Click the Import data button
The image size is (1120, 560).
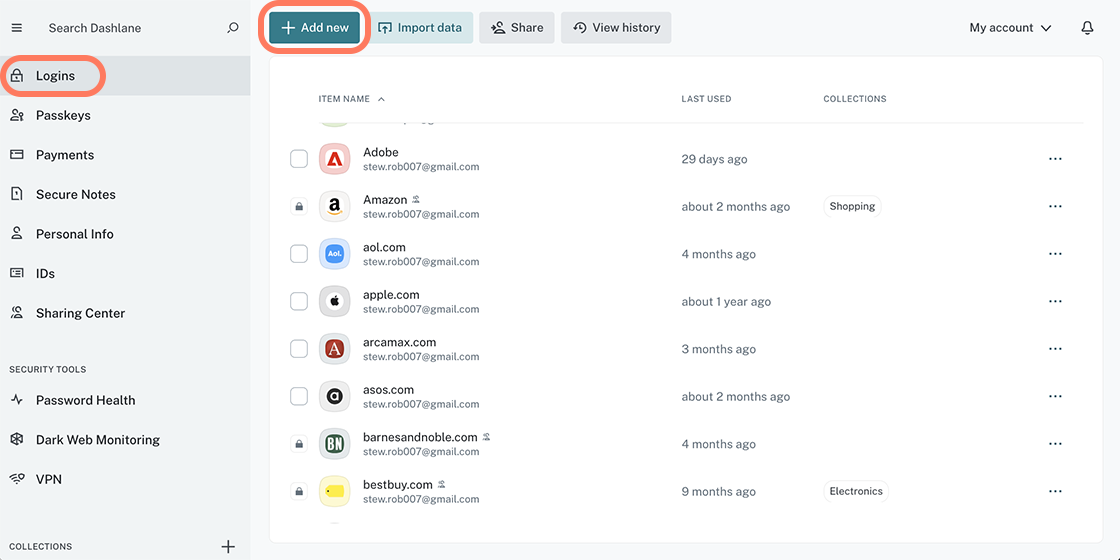[420, 28]
